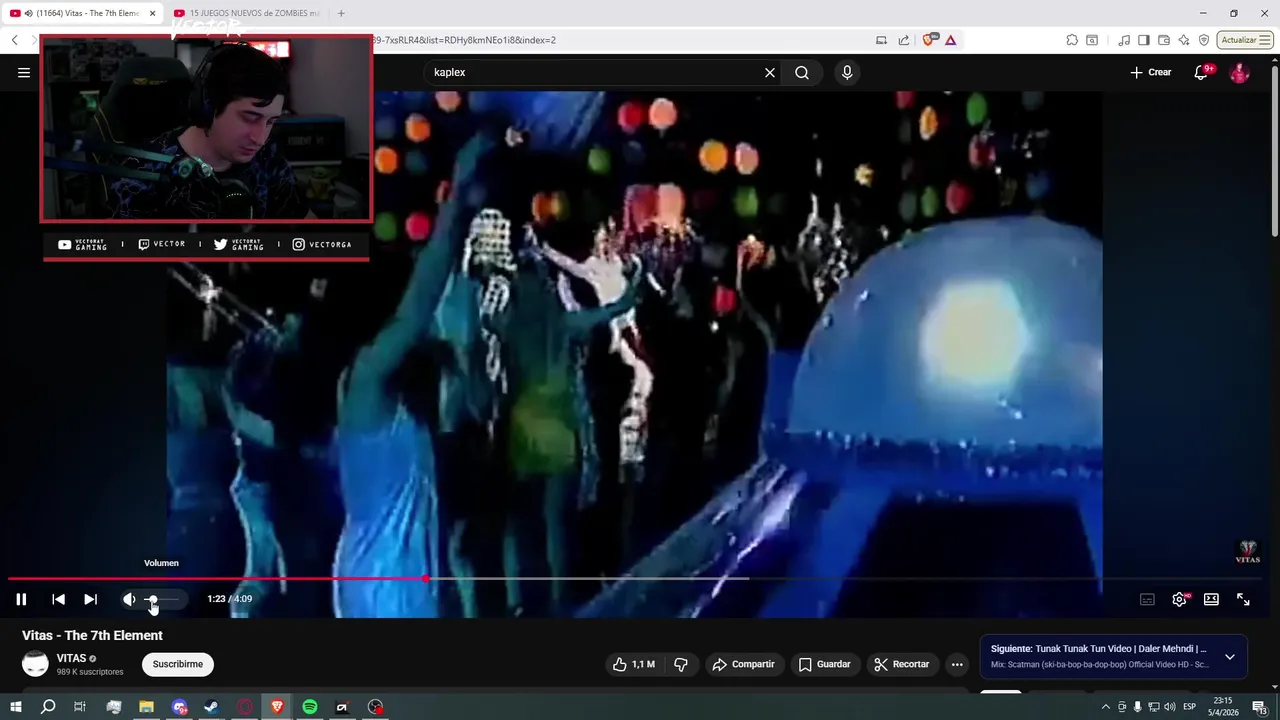The height and width of the screenshot is (720, 1280).
Task: Click the Recortar clip button
Action: [902, 664]
